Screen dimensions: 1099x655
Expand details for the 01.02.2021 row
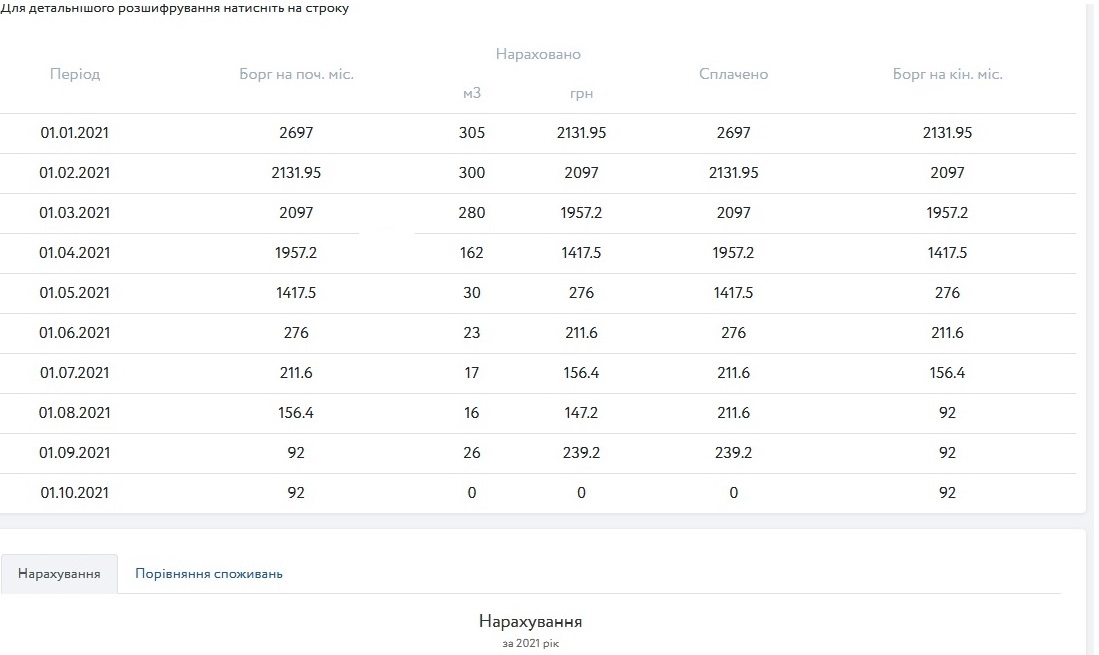tap(75, 173)
